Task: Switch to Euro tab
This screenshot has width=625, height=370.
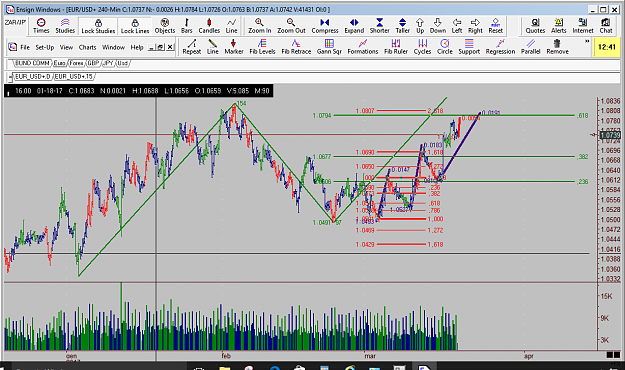Action: pos(60,63)
